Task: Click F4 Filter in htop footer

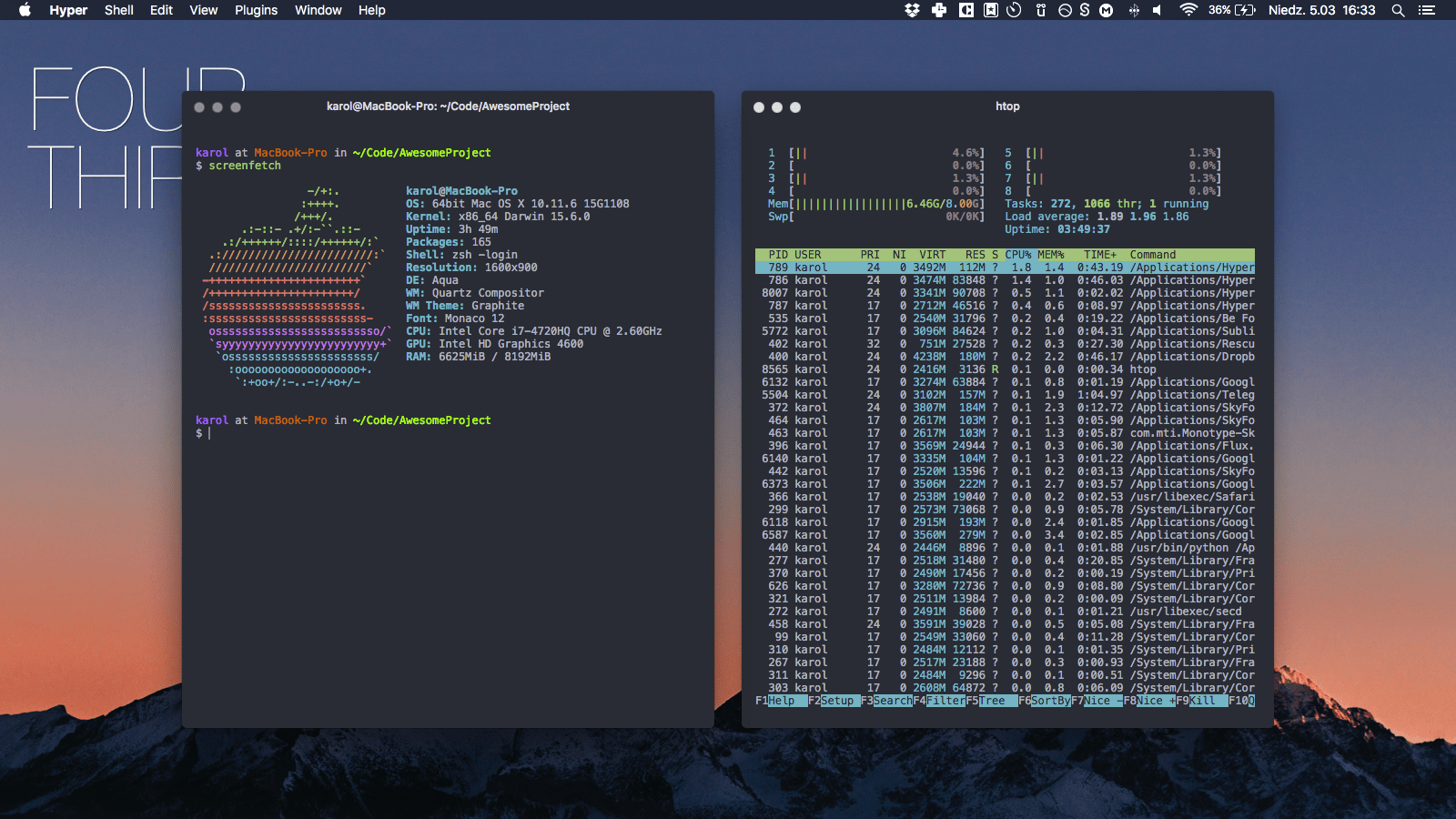Action: (x=940, y=701)
